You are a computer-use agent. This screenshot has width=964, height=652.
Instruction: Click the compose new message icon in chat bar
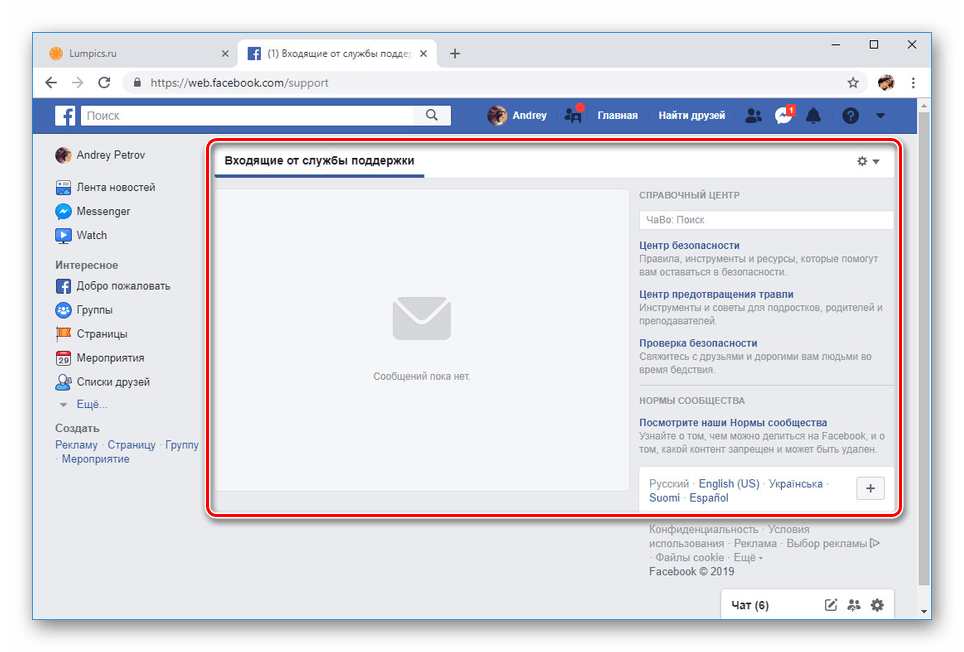tap(831, 605)
